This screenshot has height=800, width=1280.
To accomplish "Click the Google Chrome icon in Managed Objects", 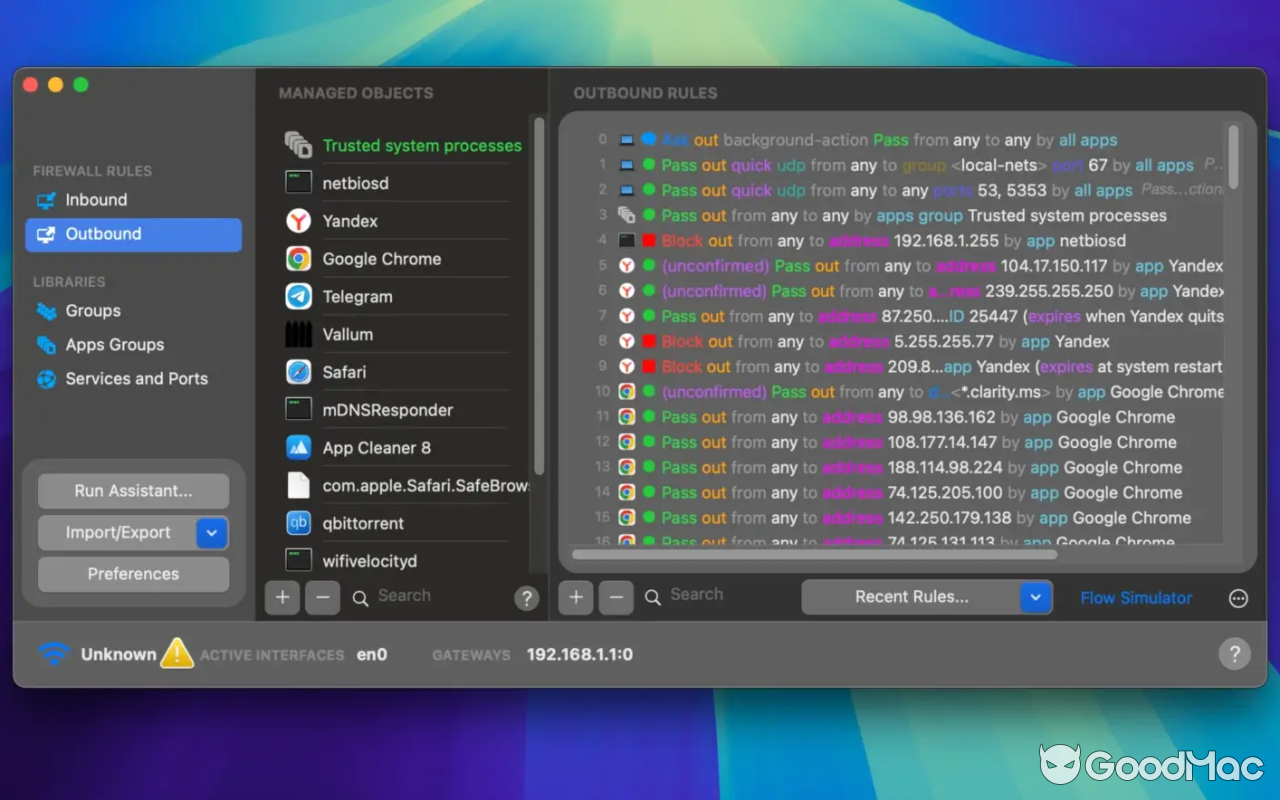I will pyautogui.click(x=297, y=258).
